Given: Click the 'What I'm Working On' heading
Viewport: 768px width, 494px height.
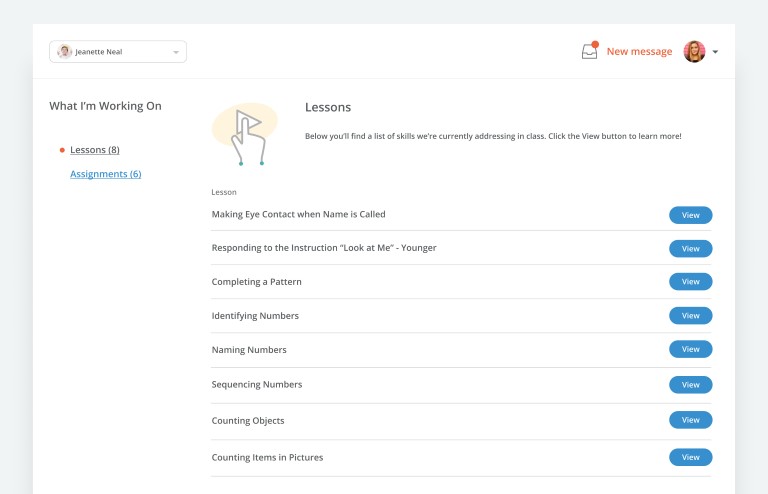Looking at the screenshot, I should pos(105,106).
